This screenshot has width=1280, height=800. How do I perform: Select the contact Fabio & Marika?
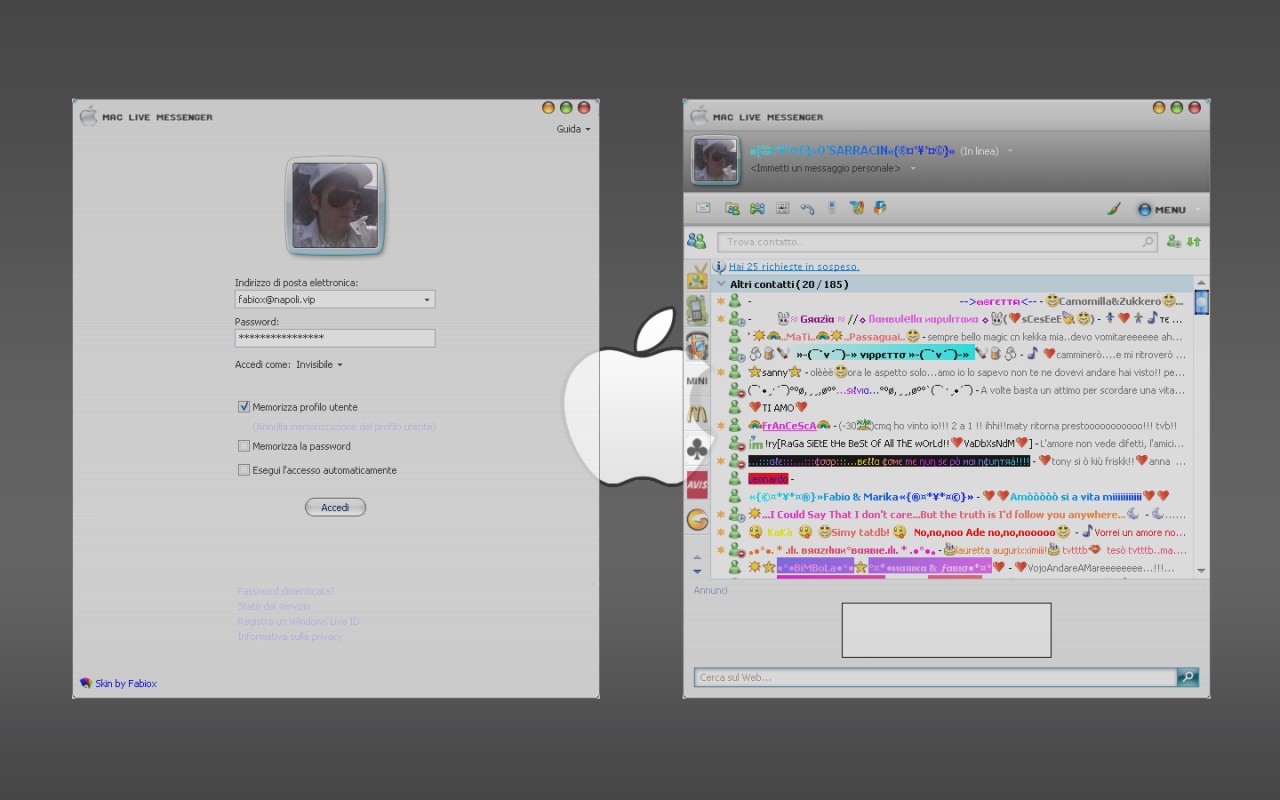point(861,496)
